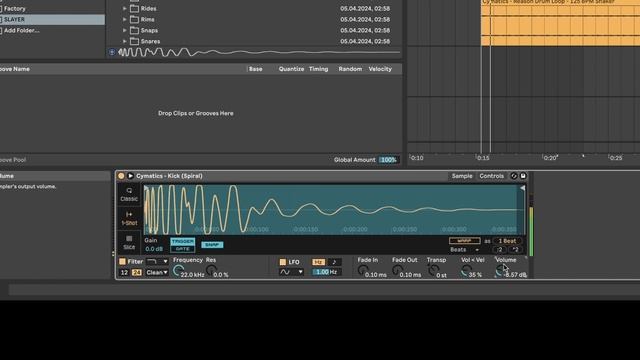Click Add Folder… in the browser
This screenshot has width=640, height=360.
22,30
